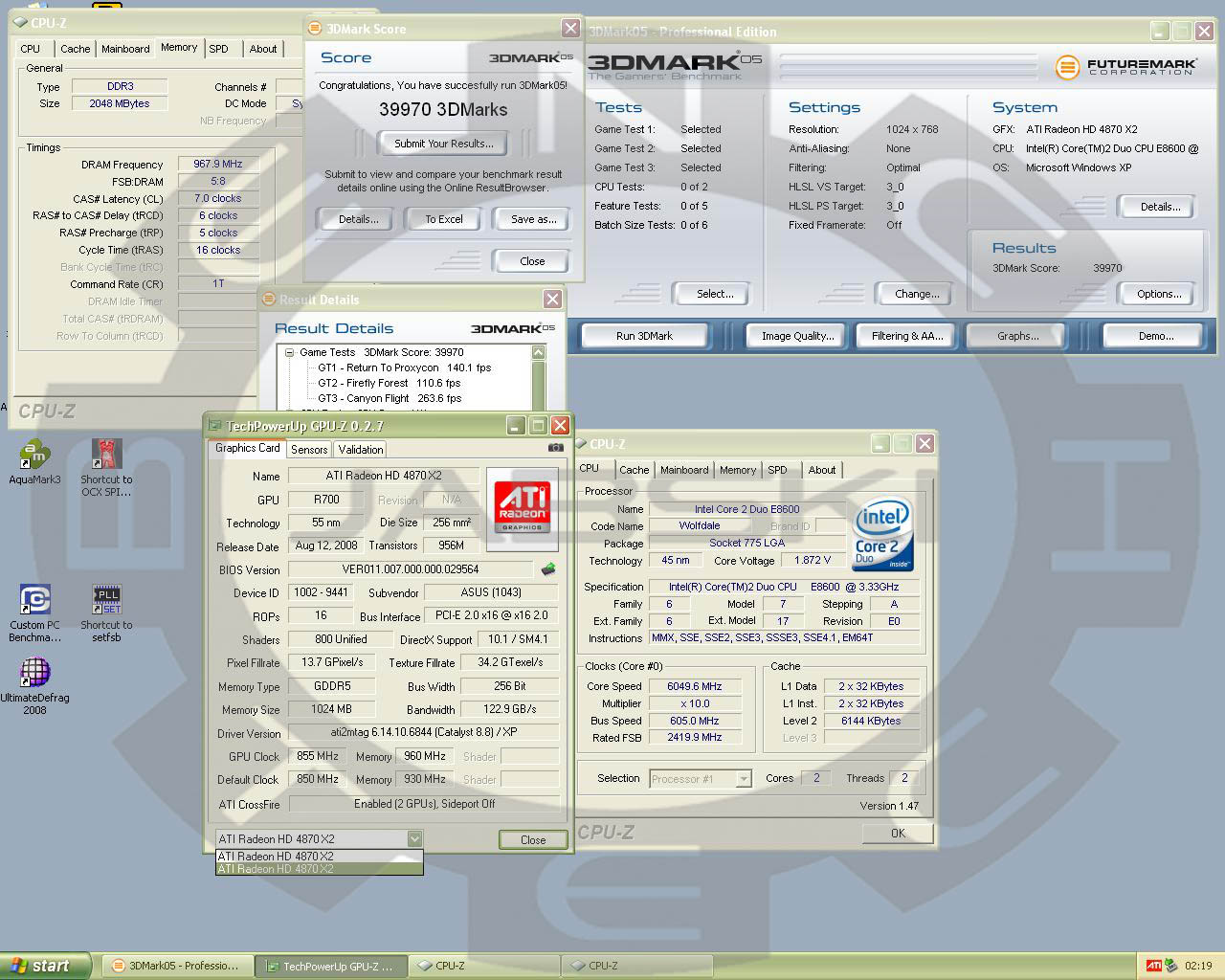
Task: Click the CPU-Z memory window title icon
Action: pyautogui.click(x=19, y=22)
